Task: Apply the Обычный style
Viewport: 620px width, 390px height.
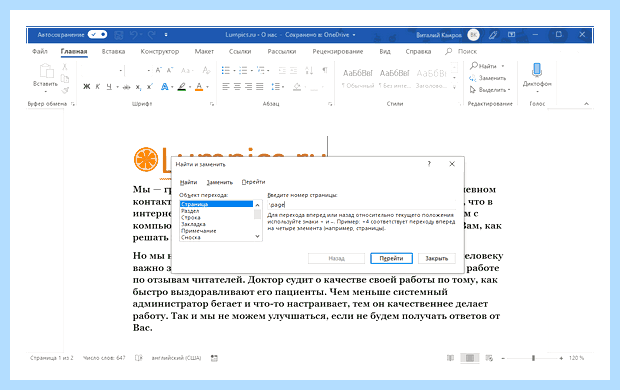Action: 357,78
